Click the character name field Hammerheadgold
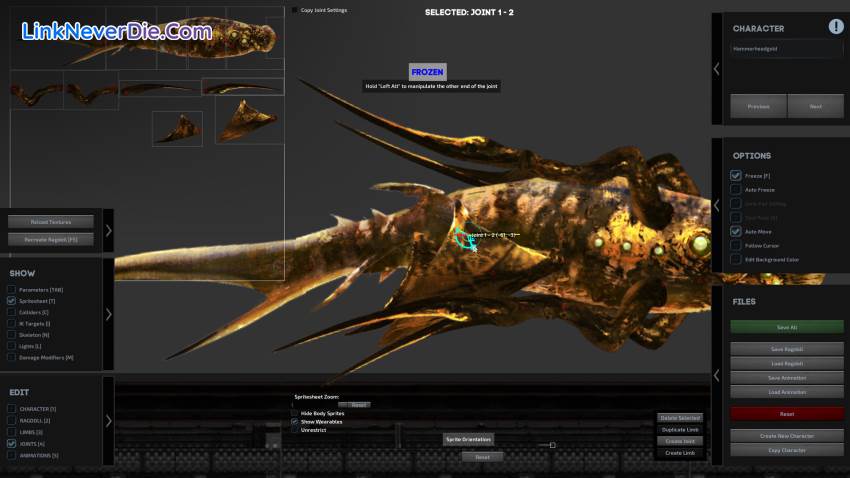Viewport: 850px width, 478px height. tap(787, 49)
